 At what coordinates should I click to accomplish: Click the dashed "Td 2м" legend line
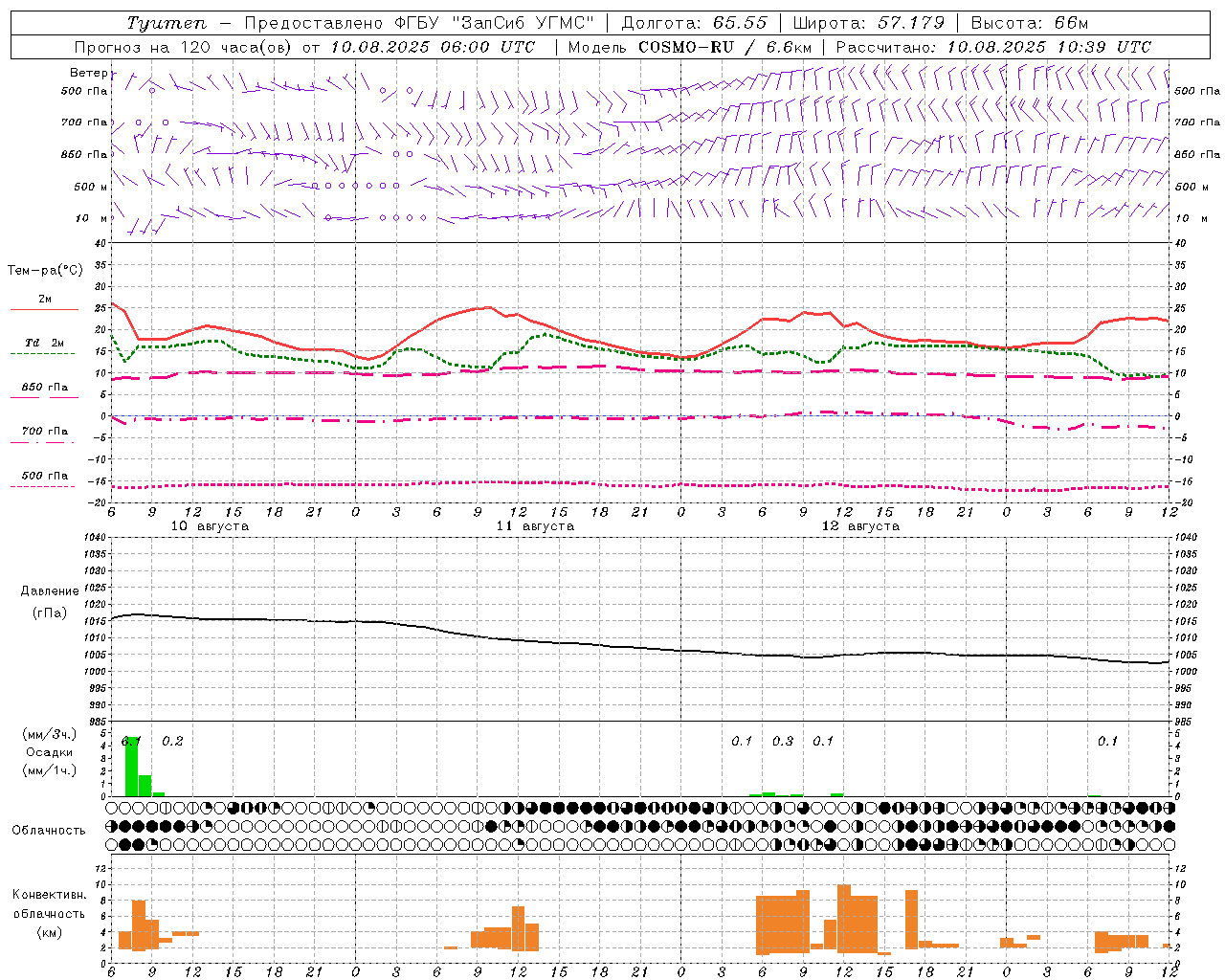42,353
